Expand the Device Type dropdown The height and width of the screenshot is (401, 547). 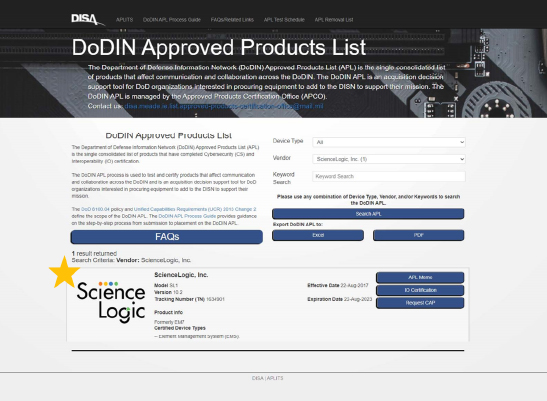click(x=389, y=142)
